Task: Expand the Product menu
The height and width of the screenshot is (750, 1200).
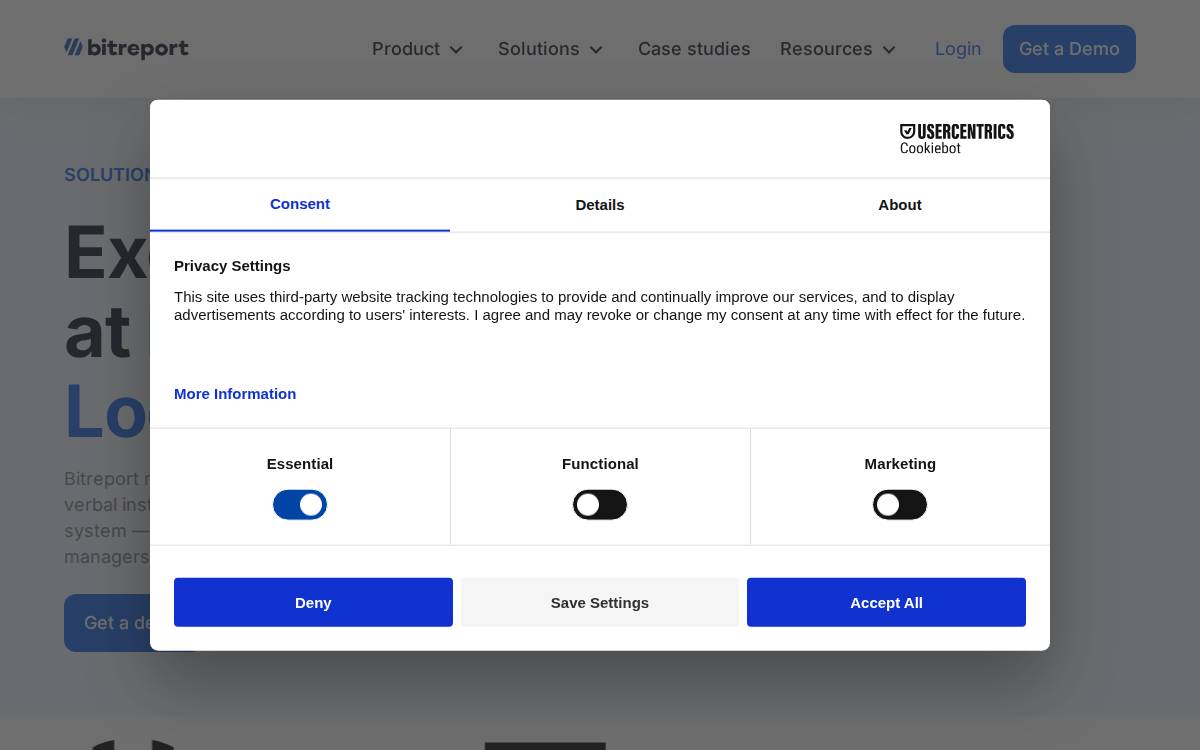Action: click(x=418, y=49)
